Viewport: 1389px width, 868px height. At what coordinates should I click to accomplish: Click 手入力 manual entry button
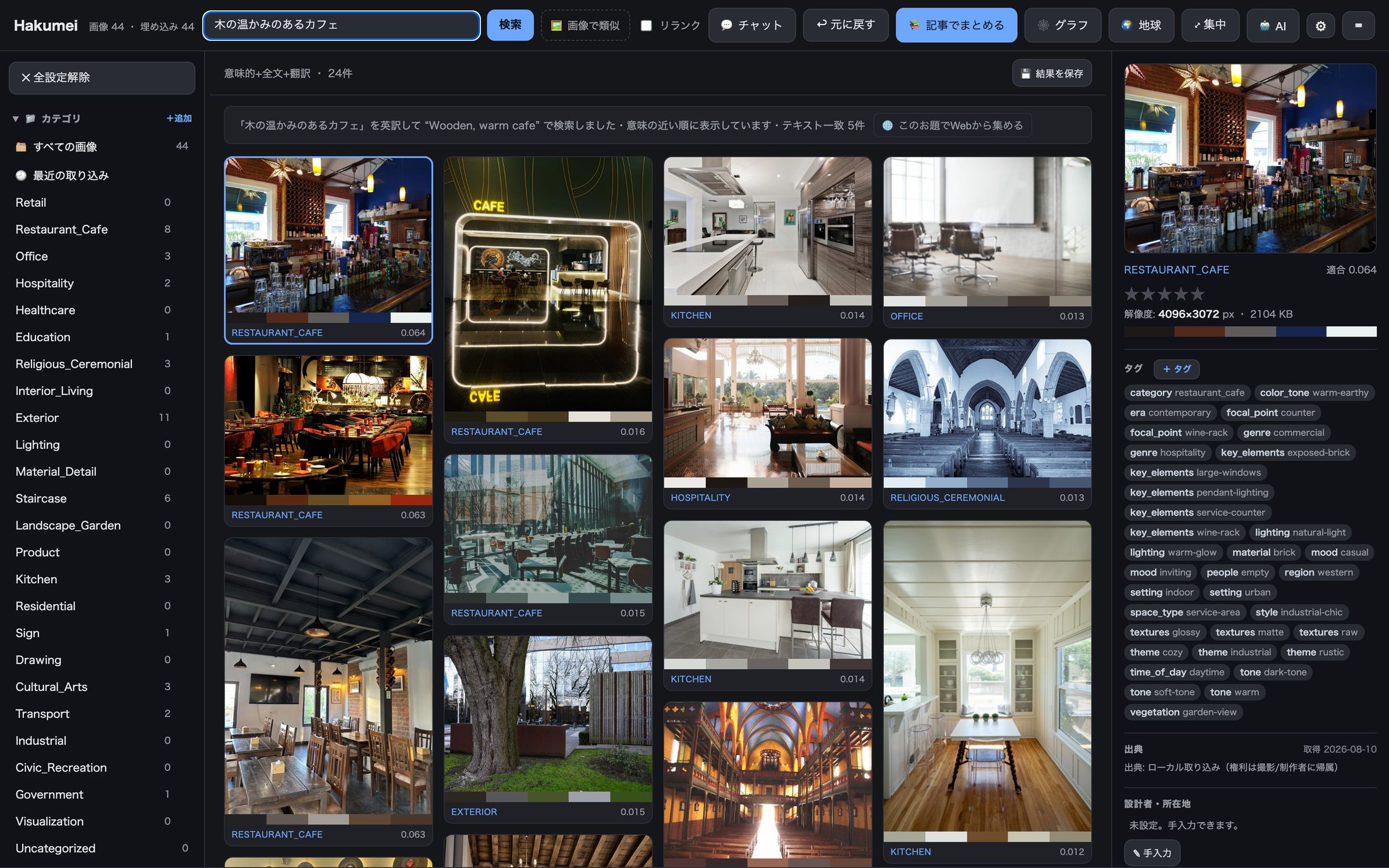pos(1152,853)
